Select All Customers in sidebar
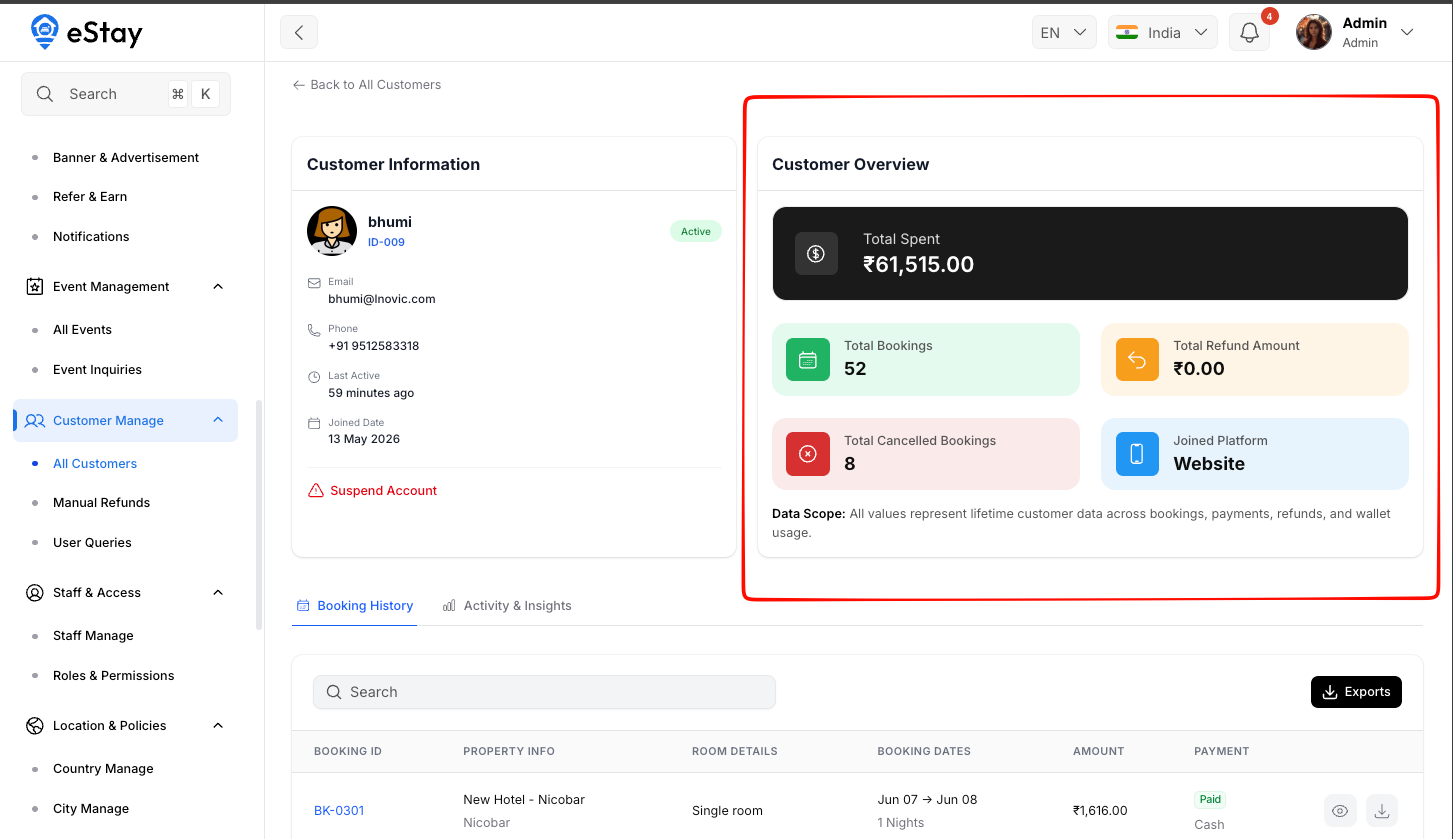 tap(95, 464)
